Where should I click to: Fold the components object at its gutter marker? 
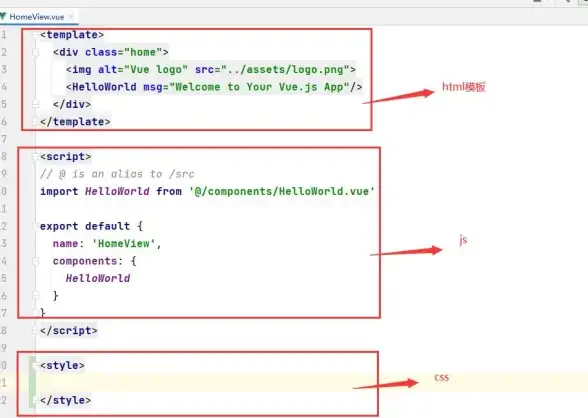[x=36, y=261]
